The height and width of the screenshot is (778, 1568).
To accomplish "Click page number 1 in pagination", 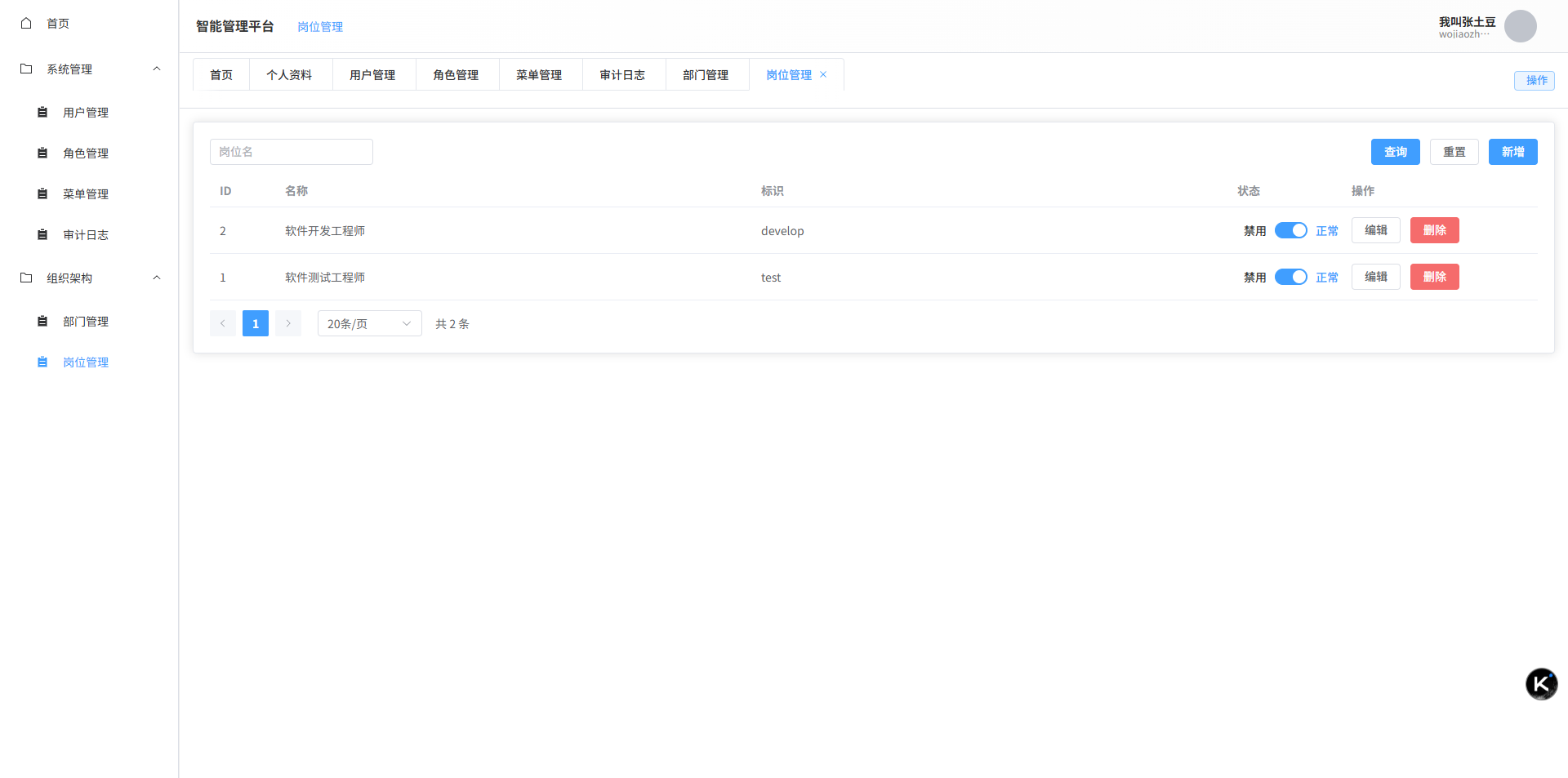I will click(256, 323).
